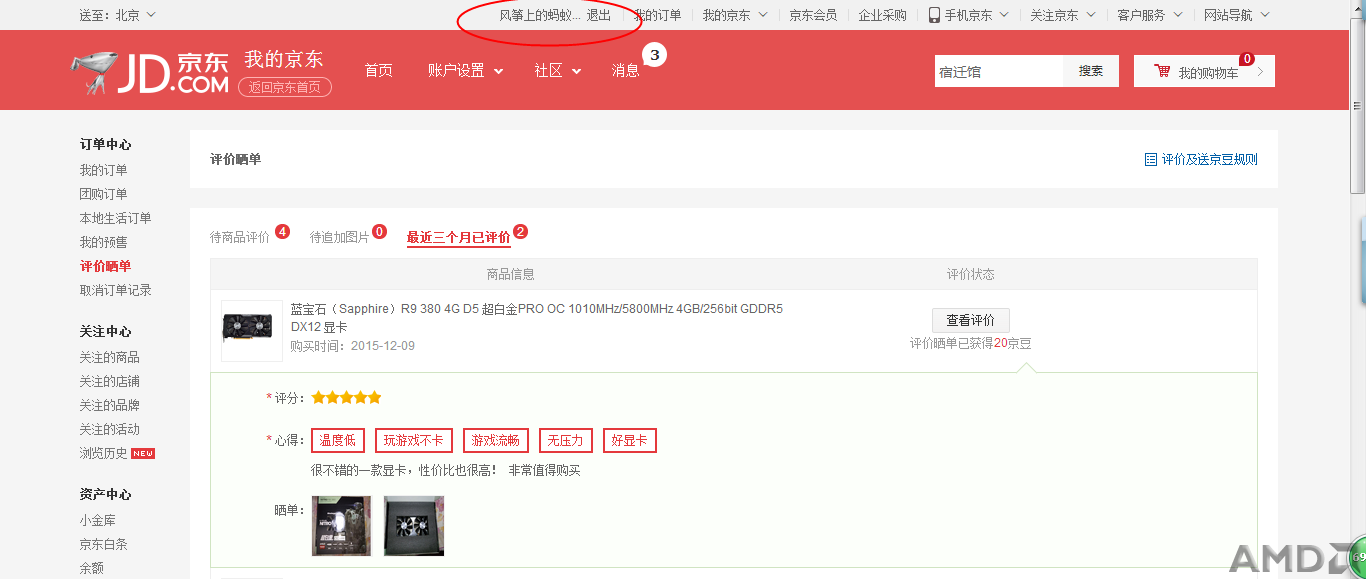This screenshot has height=579, width=1366.
Task: Open 消息 messages
Action: click(x=626, y=70)
